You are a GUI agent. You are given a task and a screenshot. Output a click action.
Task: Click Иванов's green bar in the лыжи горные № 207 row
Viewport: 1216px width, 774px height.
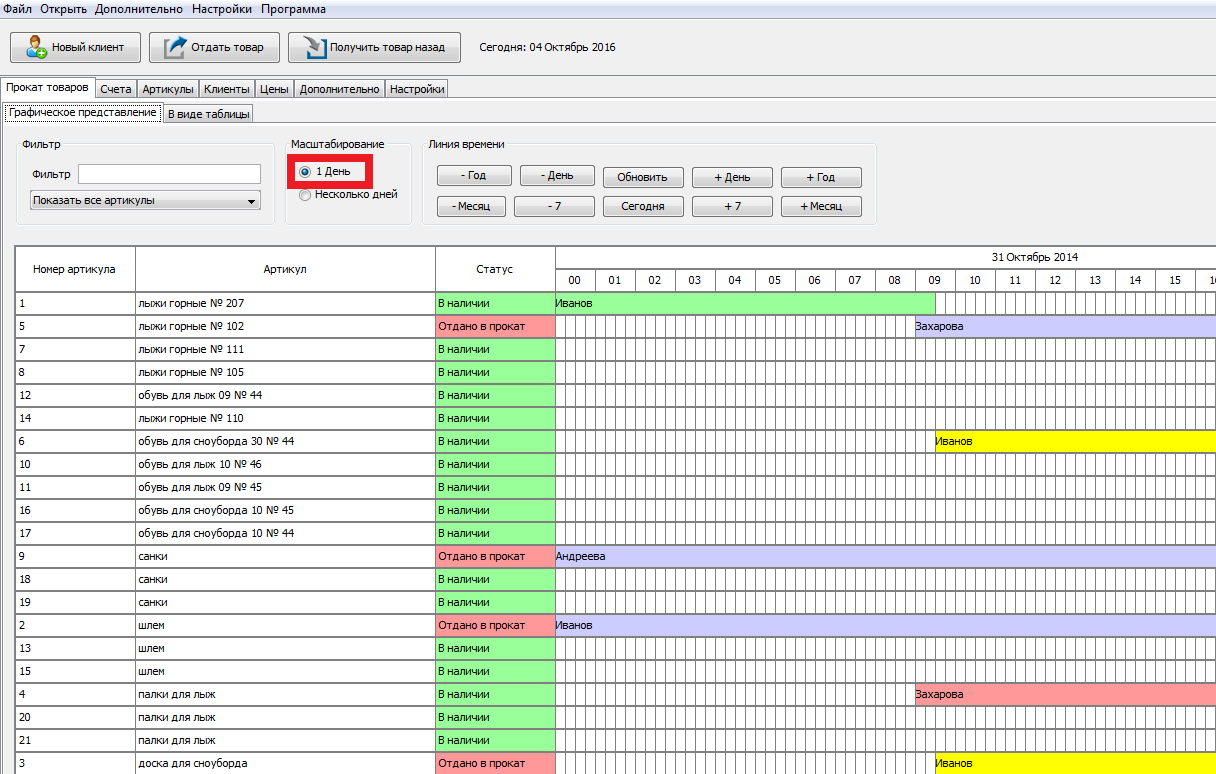[745, 303]
